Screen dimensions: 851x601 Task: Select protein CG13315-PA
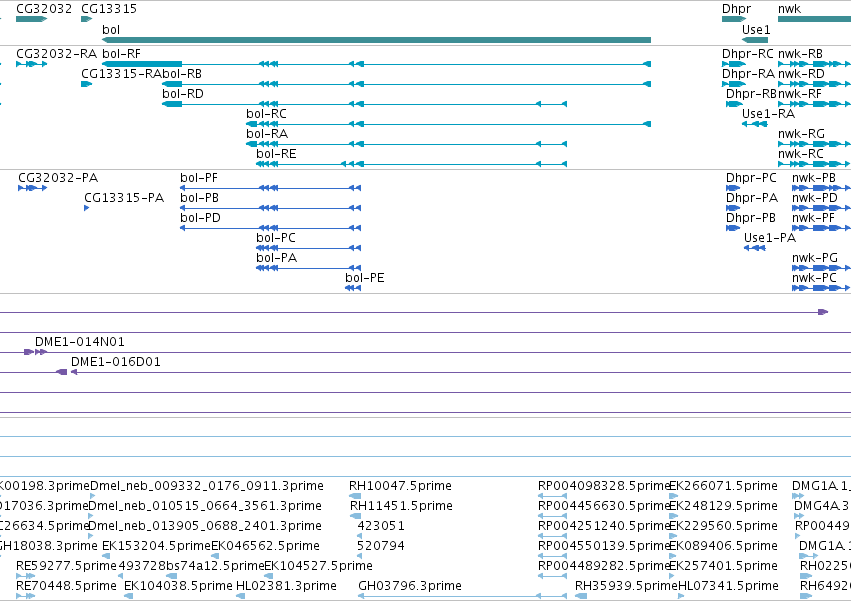[87, 208]
